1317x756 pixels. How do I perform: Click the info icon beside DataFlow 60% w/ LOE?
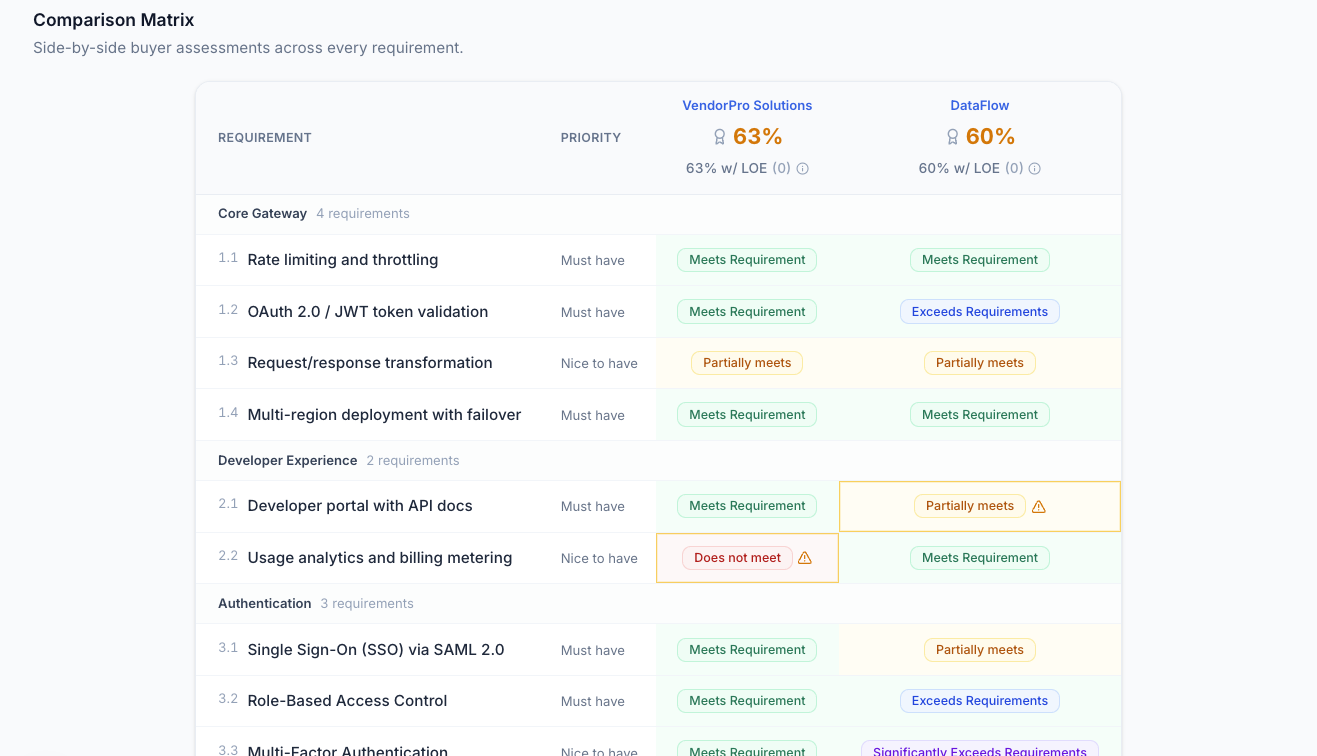tap(1035, 169)
